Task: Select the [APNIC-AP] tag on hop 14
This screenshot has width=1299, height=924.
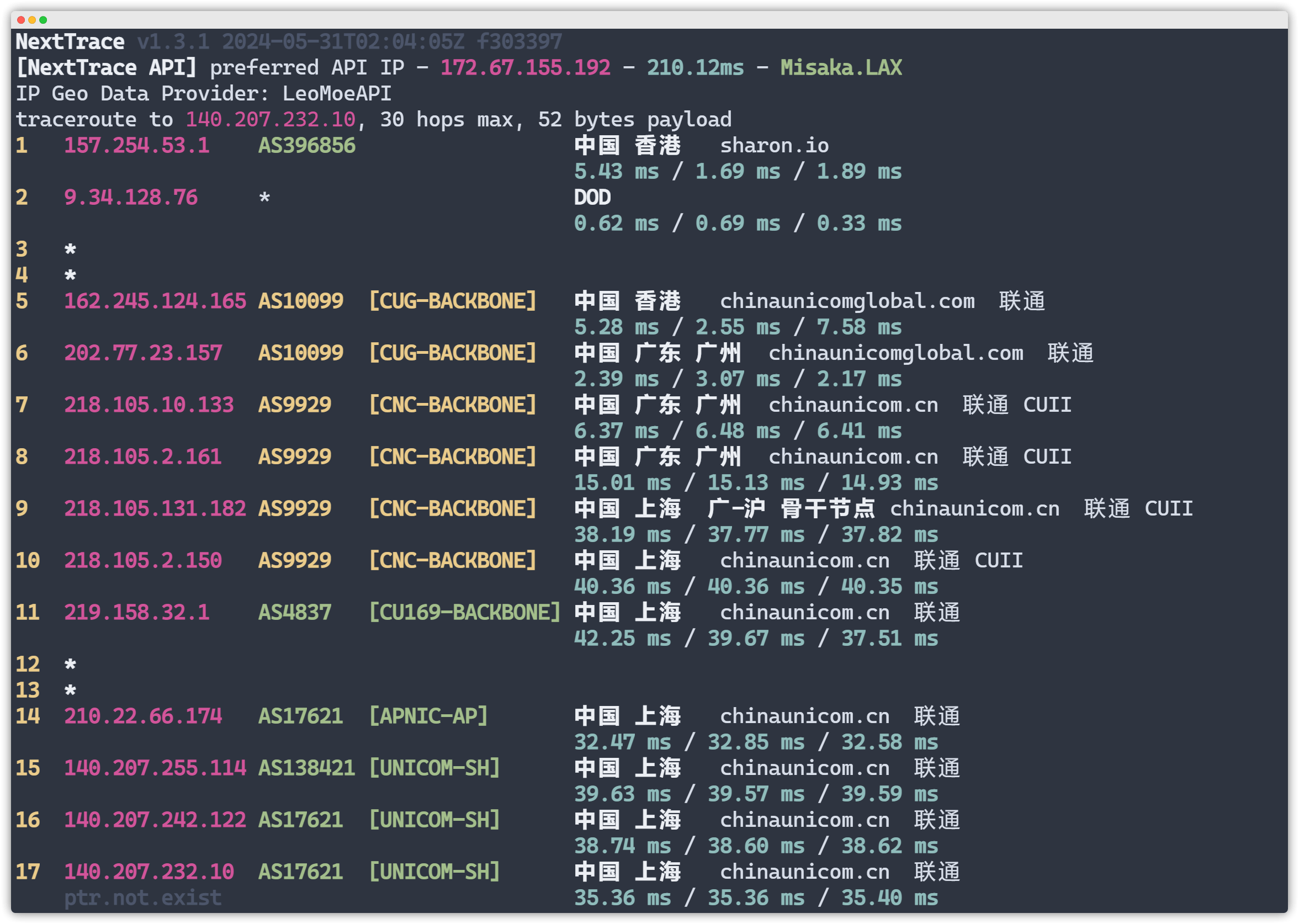Action: [x=428, y=716]
